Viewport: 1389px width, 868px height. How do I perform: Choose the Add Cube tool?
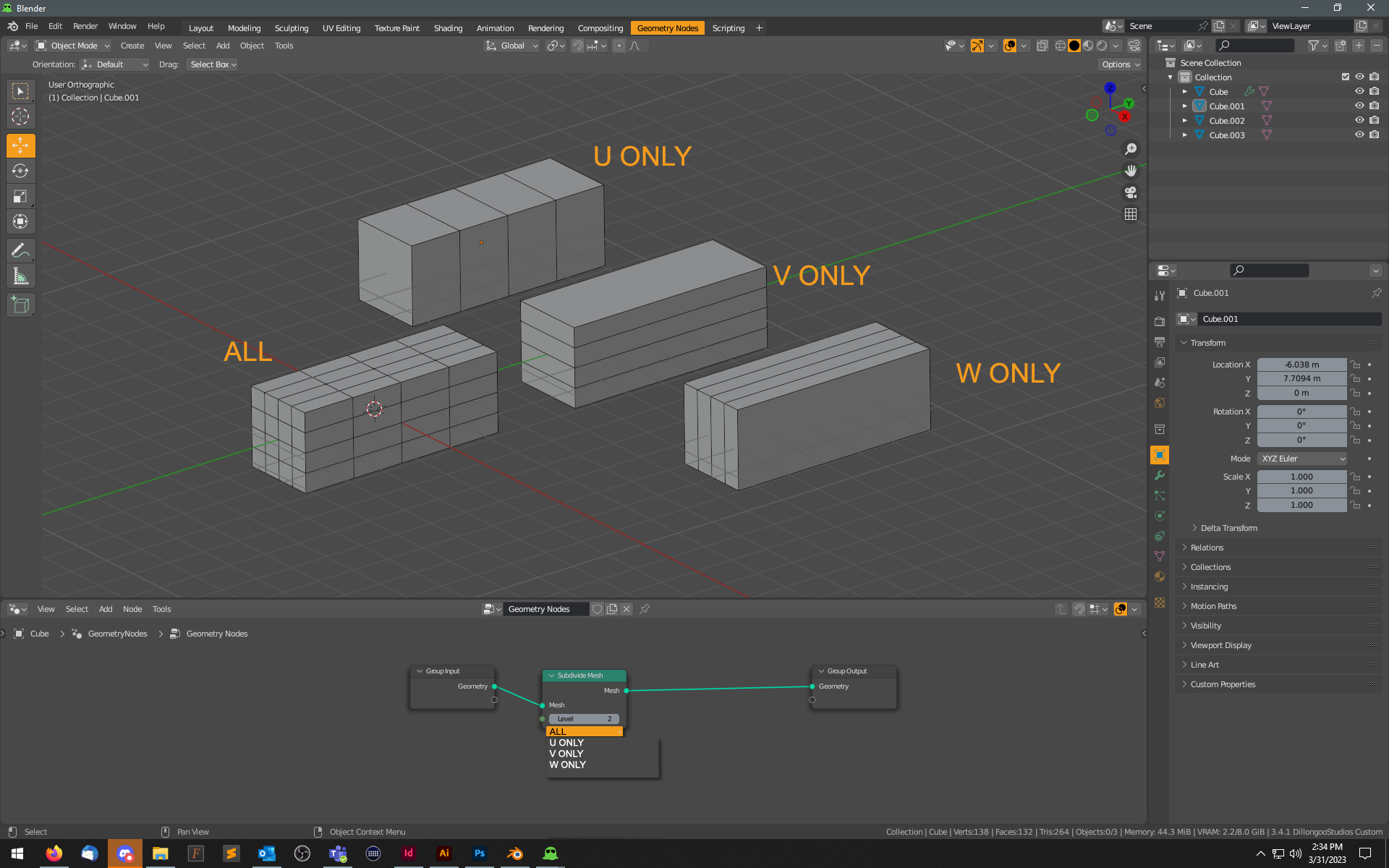pyautogui.click(x=20, y=305)
